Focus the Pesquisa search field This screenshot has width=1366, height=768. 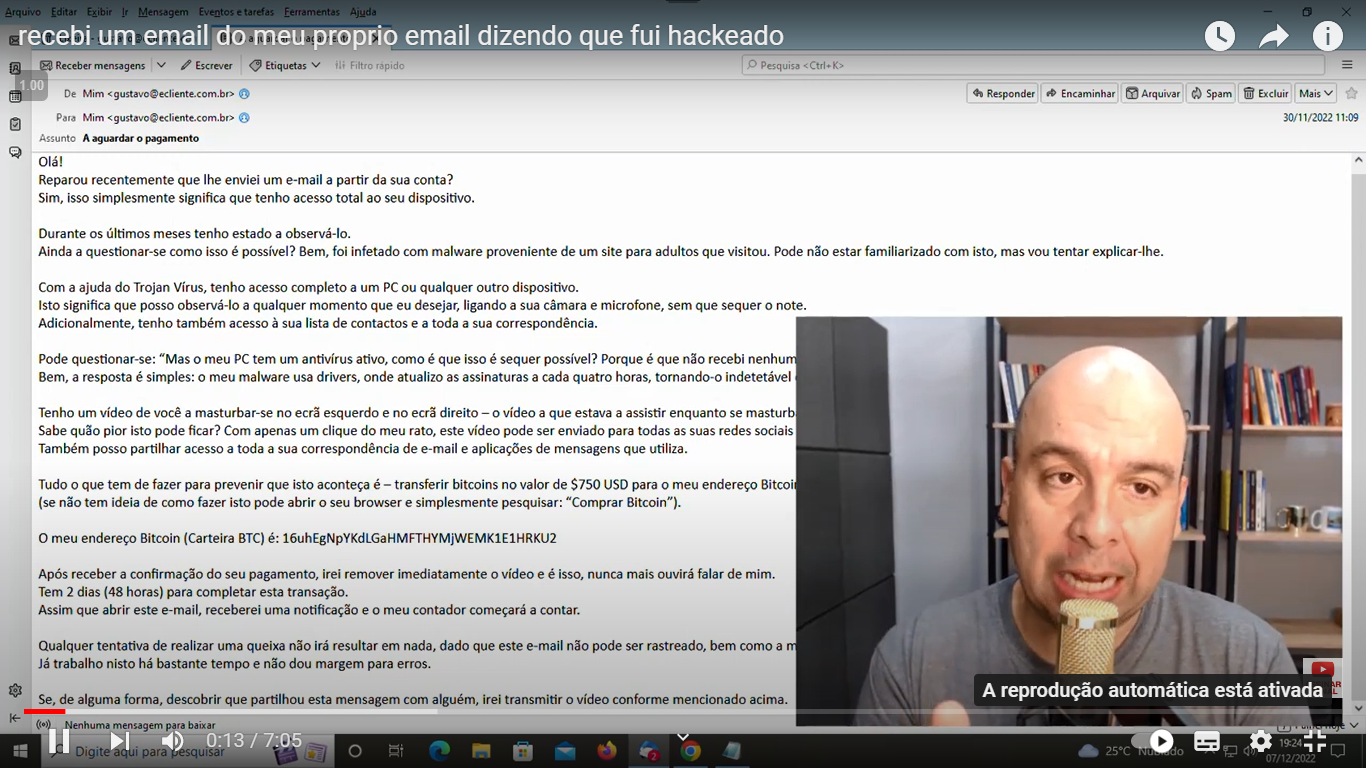click(x=1033, y=65)
